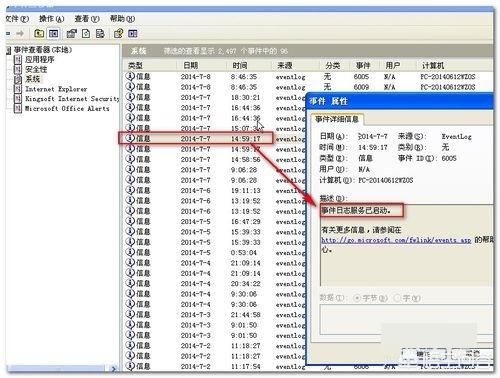The width and height of the screenshot is (500, 378).
Task: Select Kingsoft Internet Security log
Action: tap(72, 99)
